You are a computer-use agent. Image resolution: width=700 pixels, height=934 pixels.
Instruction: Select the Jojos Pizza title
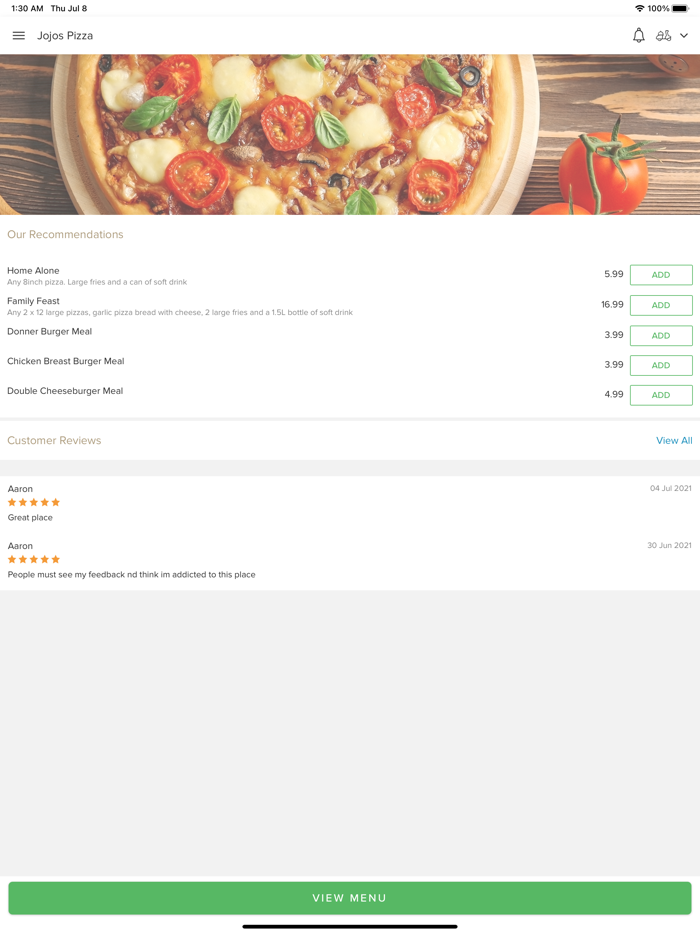click(68, 35)
